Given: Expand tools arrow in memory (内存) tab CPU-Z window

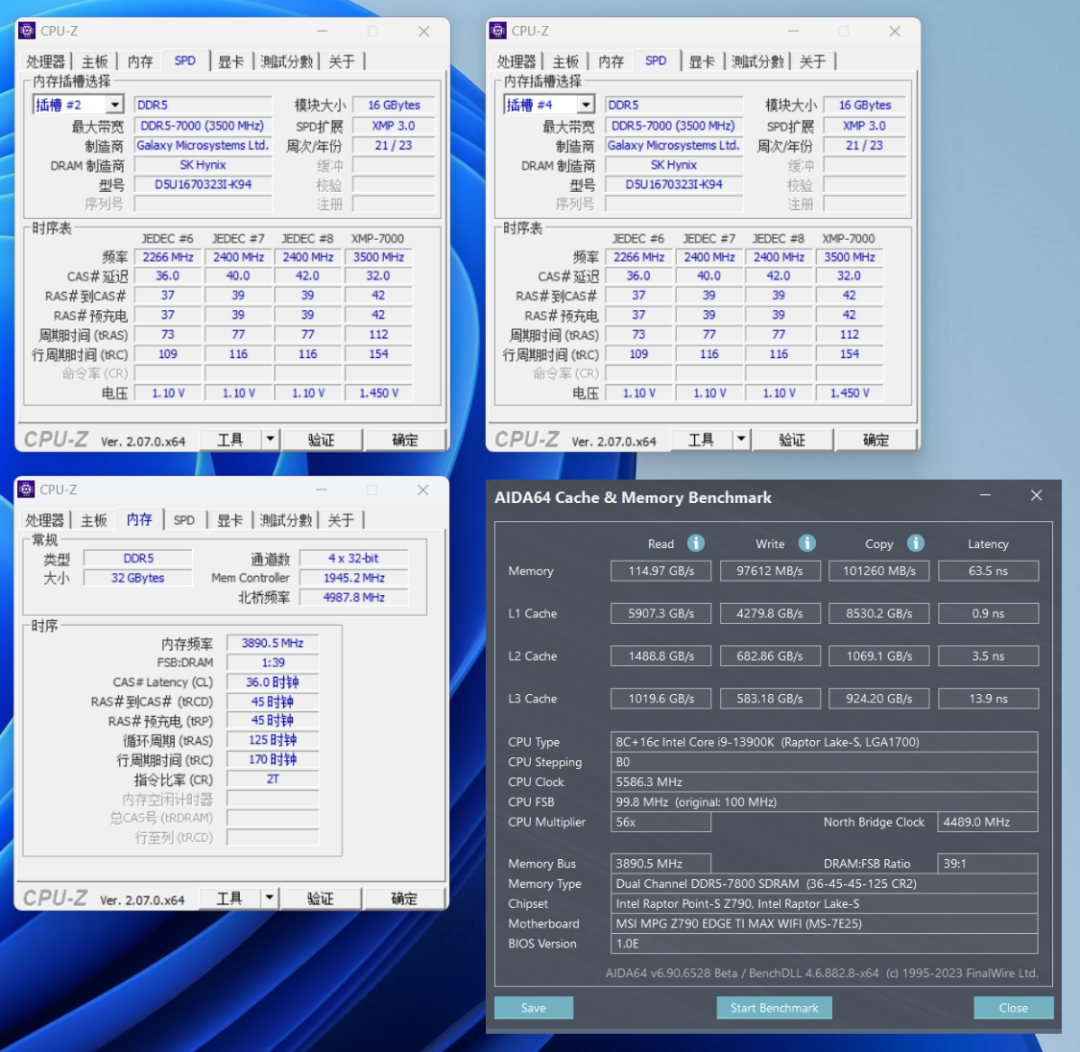Looking at the screenshot, I should [269, 898].
